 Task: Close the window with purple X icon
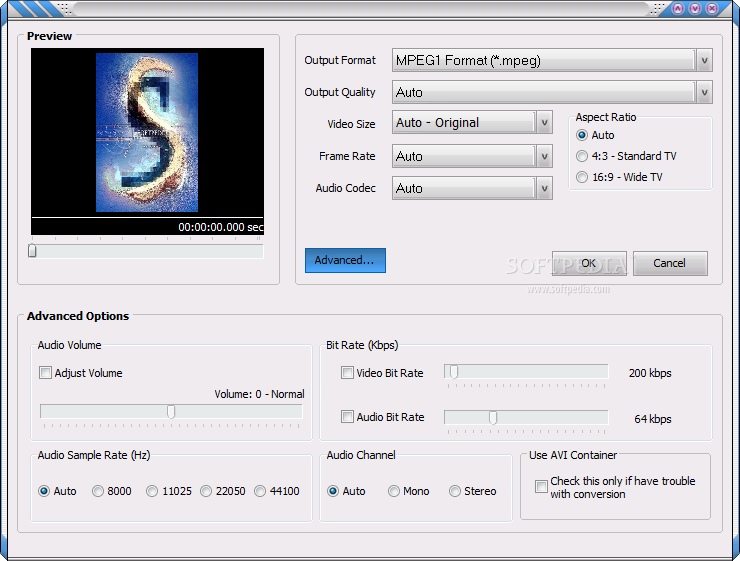712,8
